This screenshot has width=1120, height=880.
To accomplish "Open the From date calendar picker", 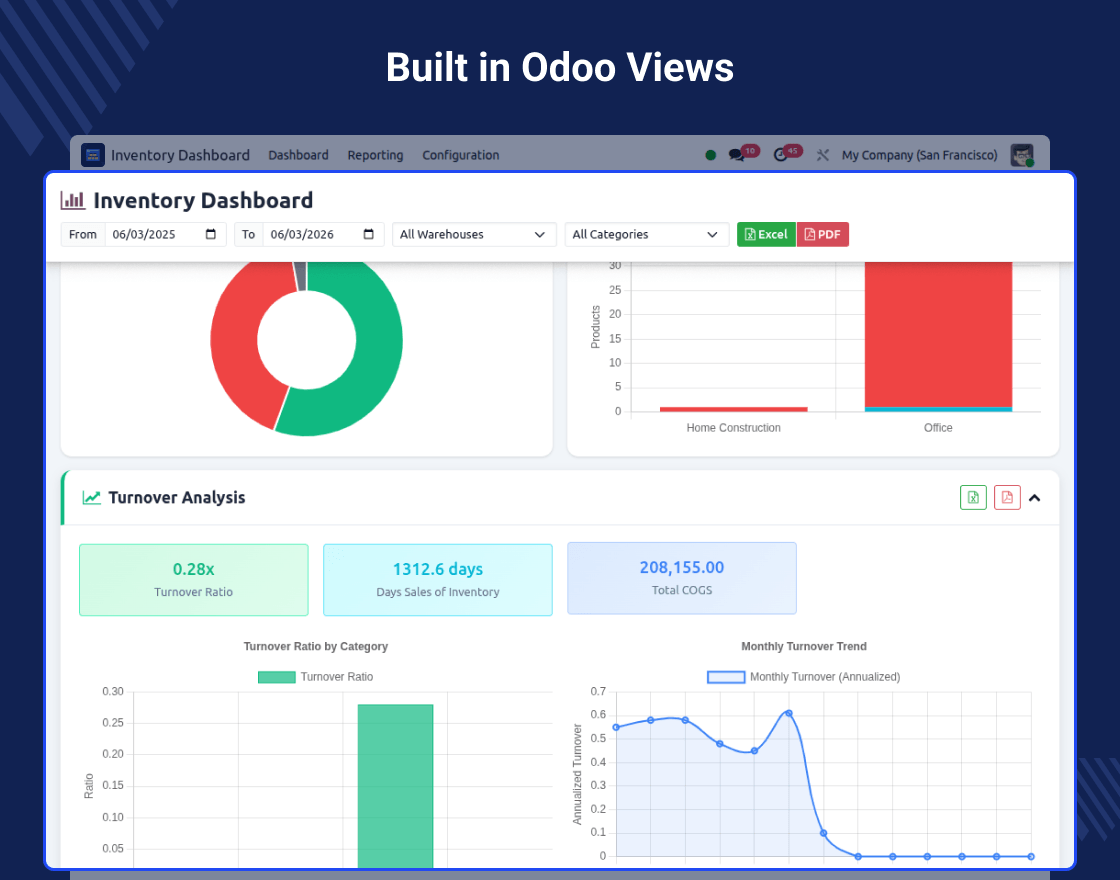I will pos(211,234).
